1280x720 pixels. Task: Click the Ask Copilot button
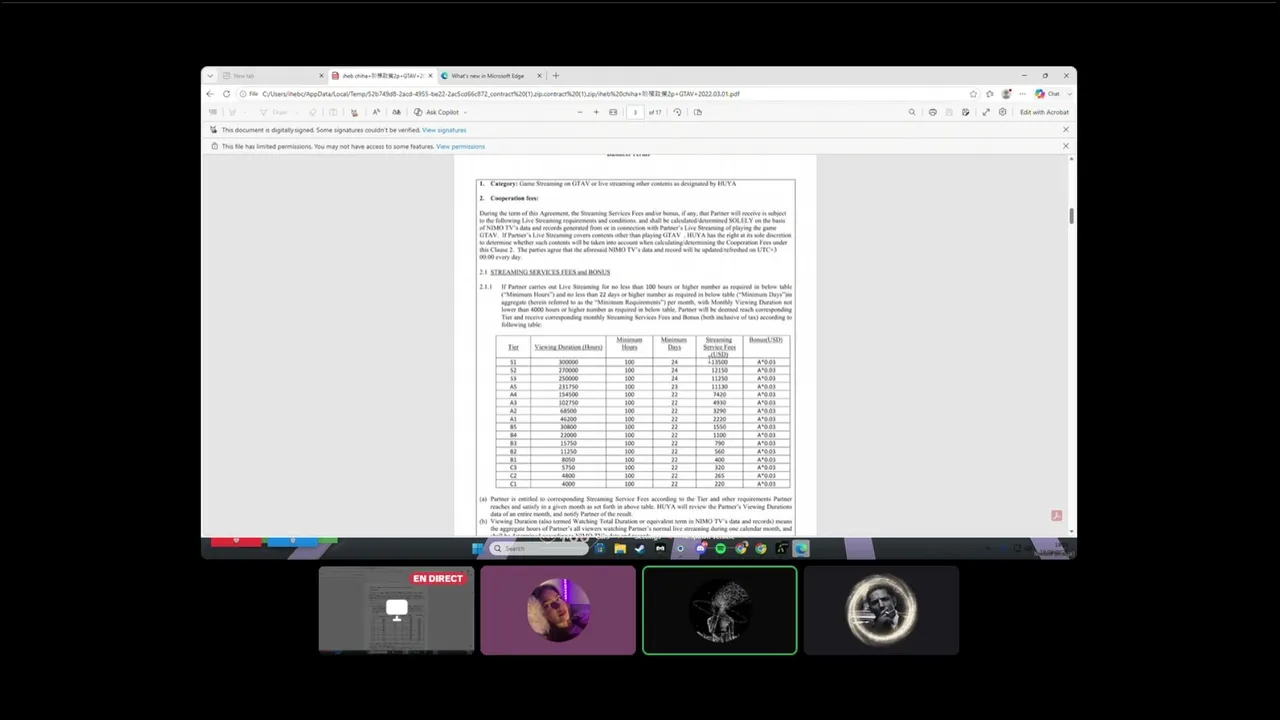437,112
